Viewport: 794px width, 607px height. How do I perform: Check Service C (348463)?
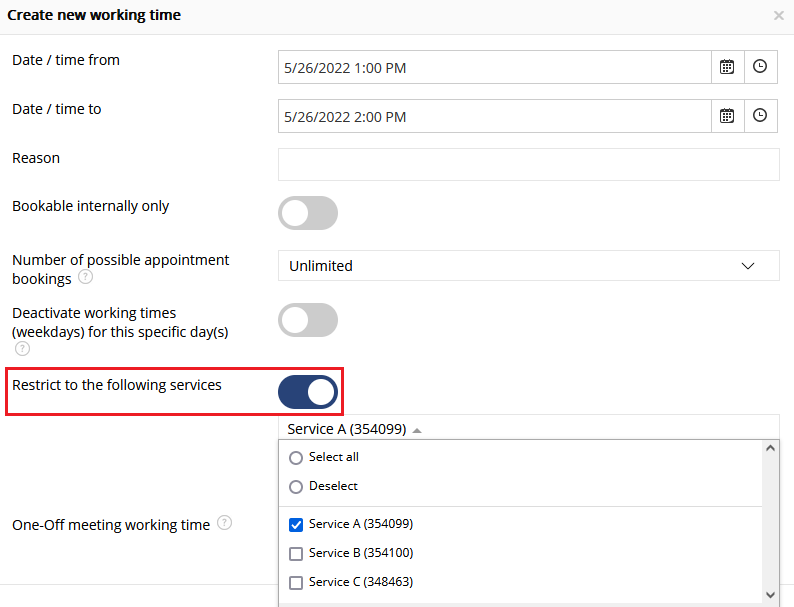[x=296, y=583]
